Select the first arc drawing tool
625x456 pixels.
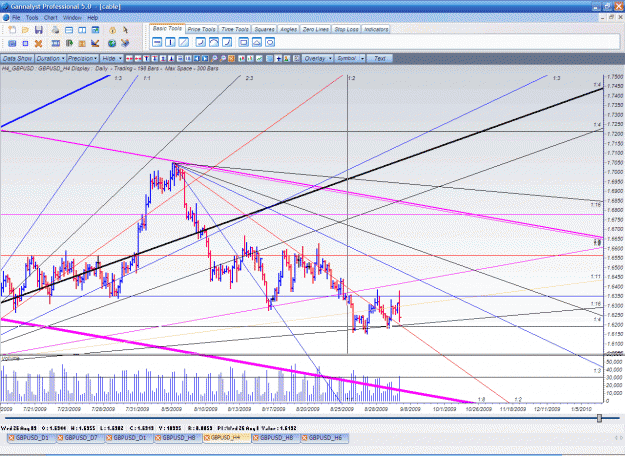(200, 42)
